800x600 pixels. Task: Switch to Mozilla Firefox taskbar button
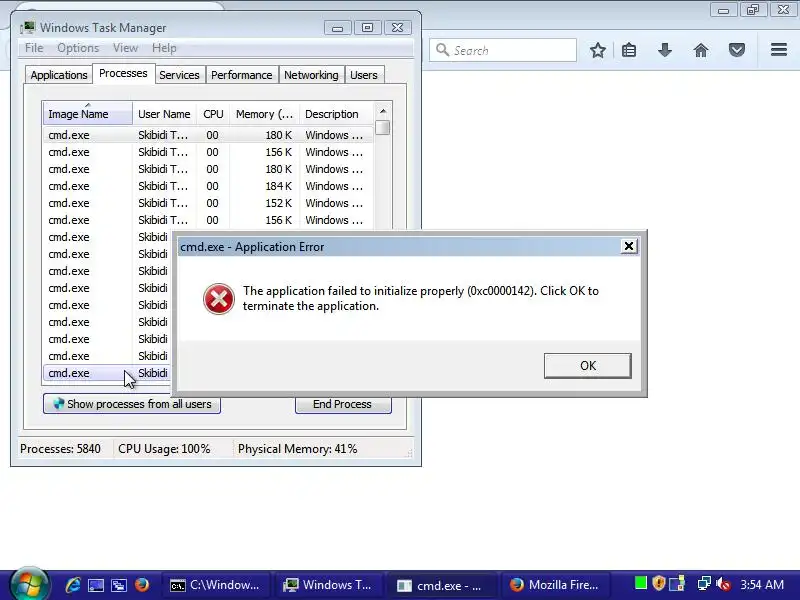coord(554,585)
